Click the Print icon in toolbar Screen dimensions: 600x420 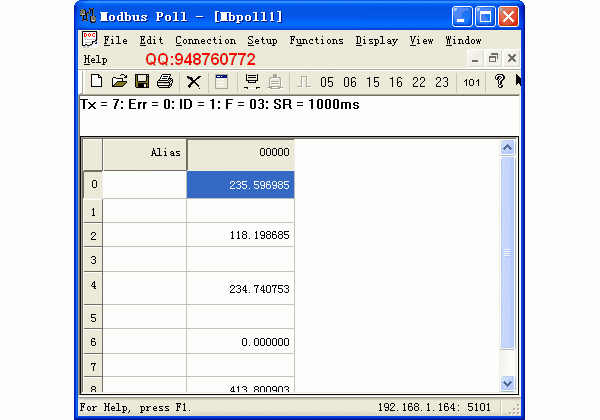[164, 82]
